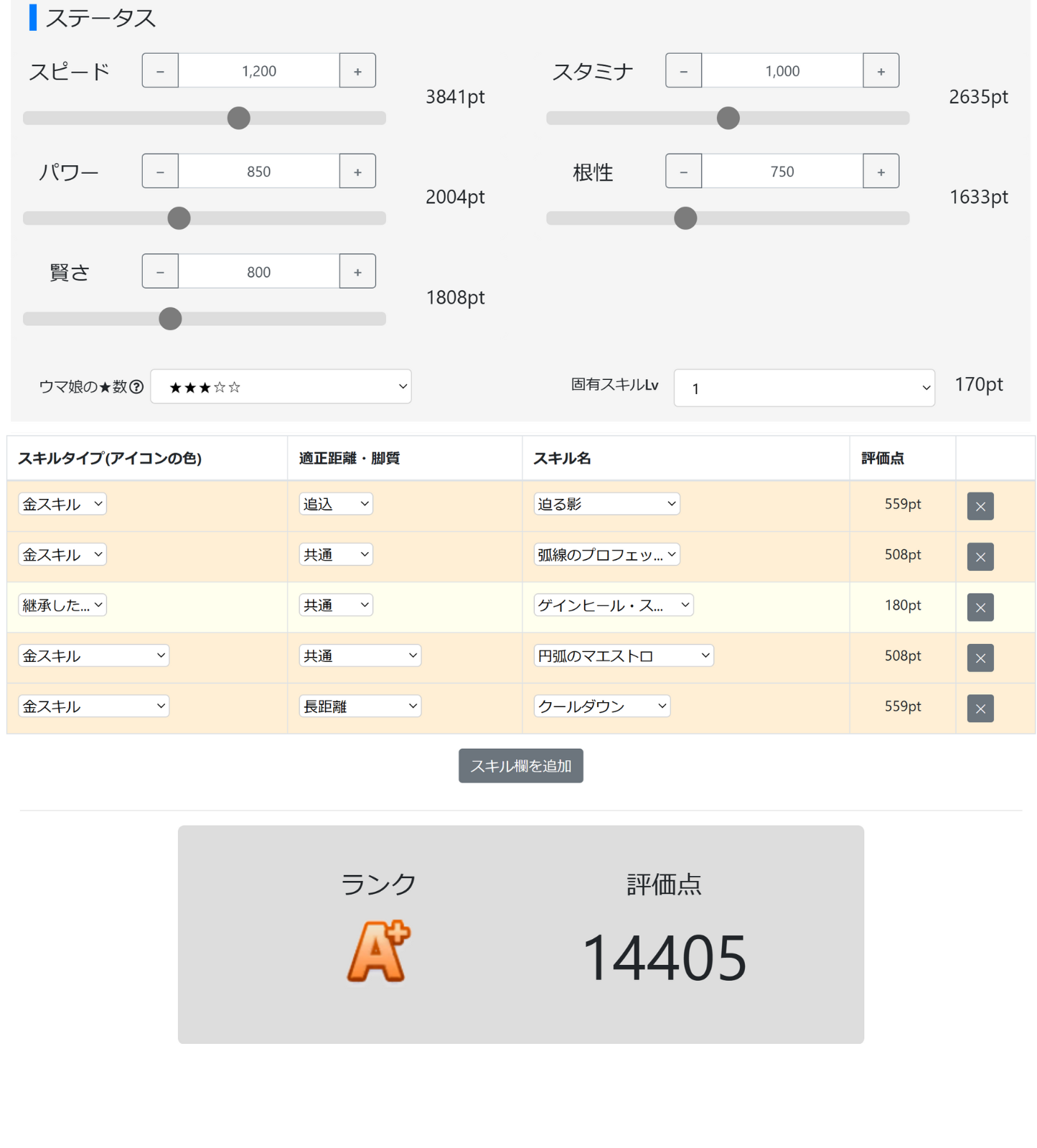Decrease Power (パワー) with minus button
Image resolution: width=1037 pixels, height=1148 pixels.
pyautogui.click(x=160, y=171)
